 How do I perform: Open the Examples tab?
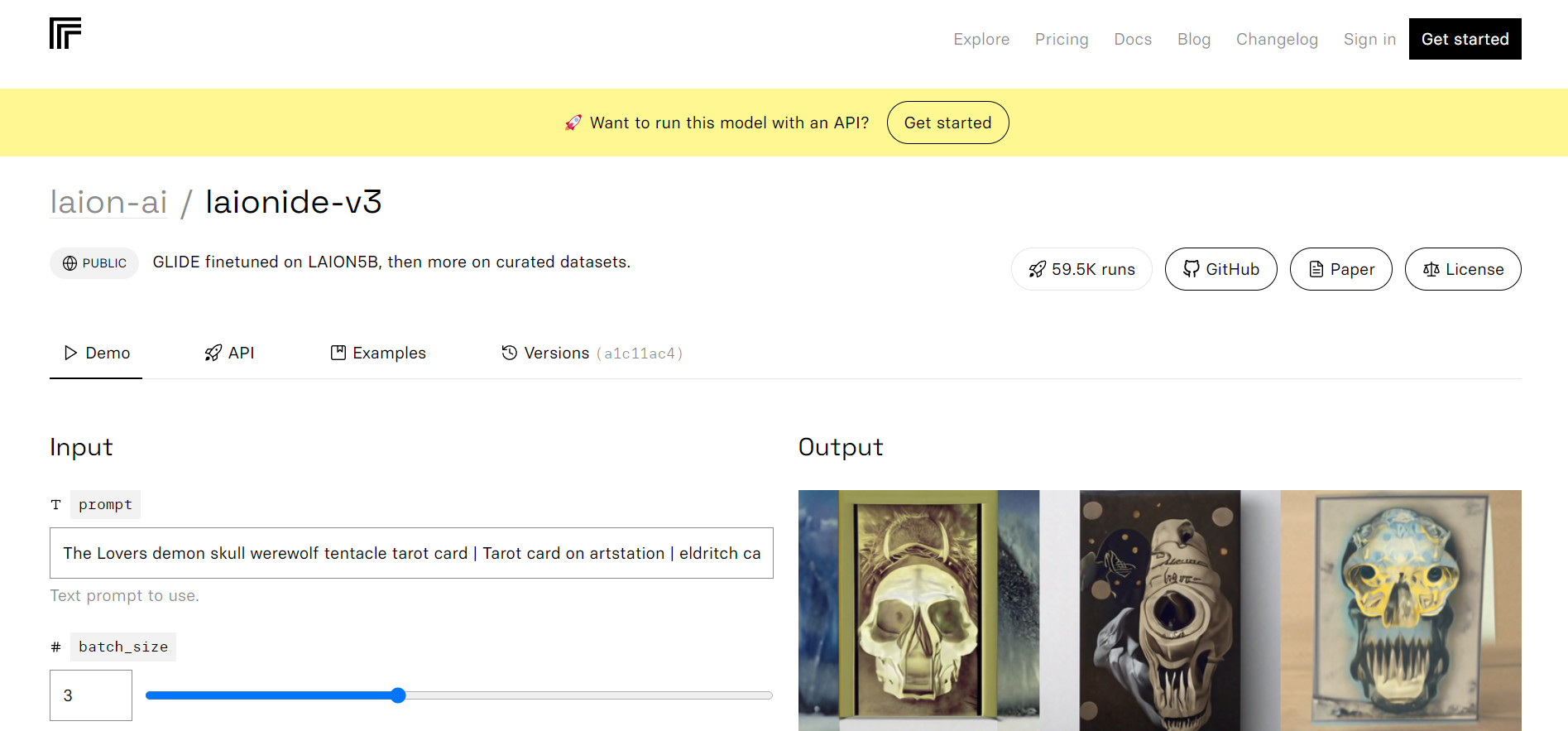[x=378, y=353]
